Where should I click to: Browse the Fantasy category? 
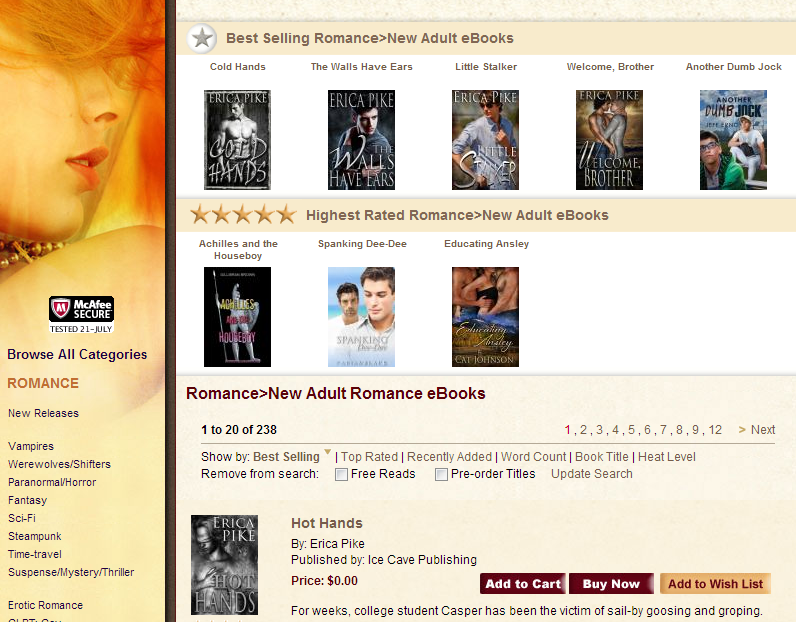click(x=27, y=500)
